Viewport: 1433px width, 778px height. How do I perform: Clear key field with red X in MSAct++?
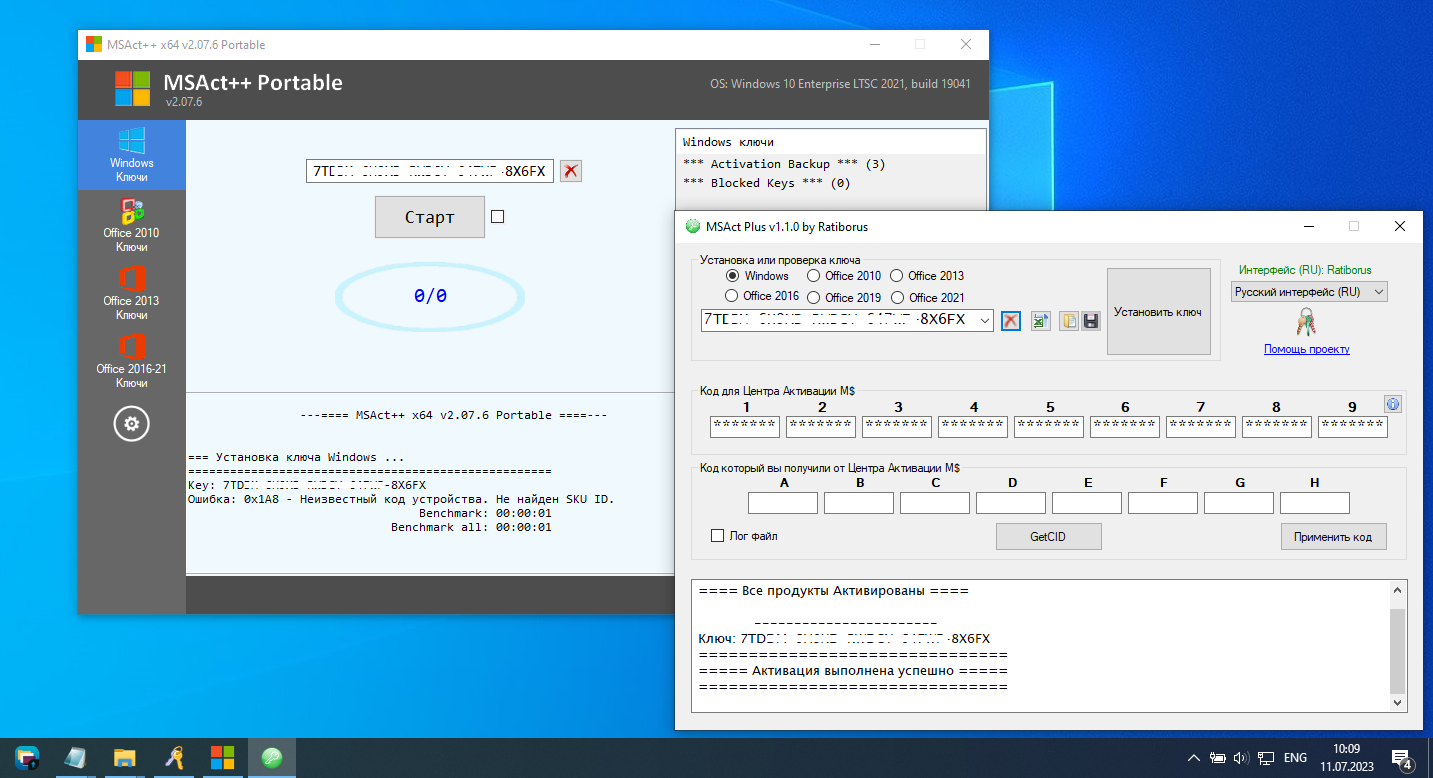pos(570,171)
